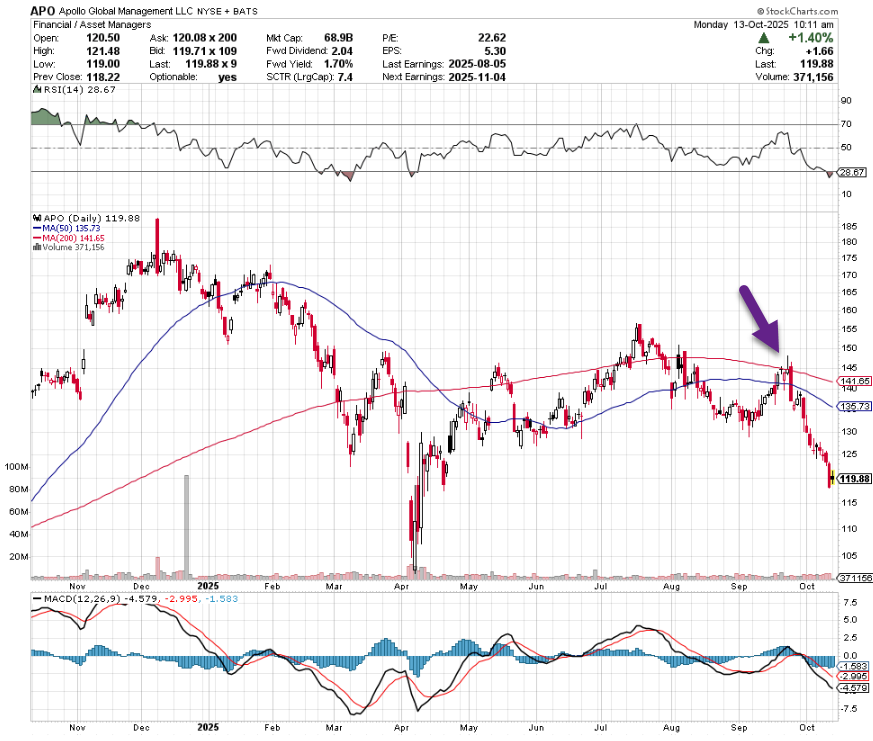Image resolution: width=873 pixels, height=741 pixels.
Task: Click the purple arrow annotation on the chart
Action: [x=761, y=319]
